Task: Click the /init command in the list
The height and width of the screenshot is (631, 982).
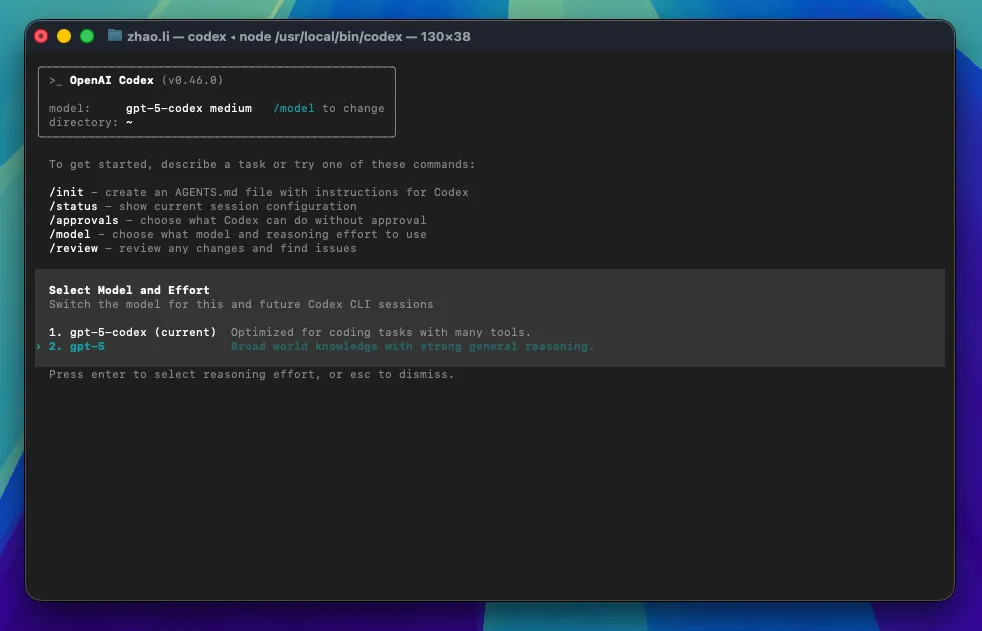Action: (66, 192)
